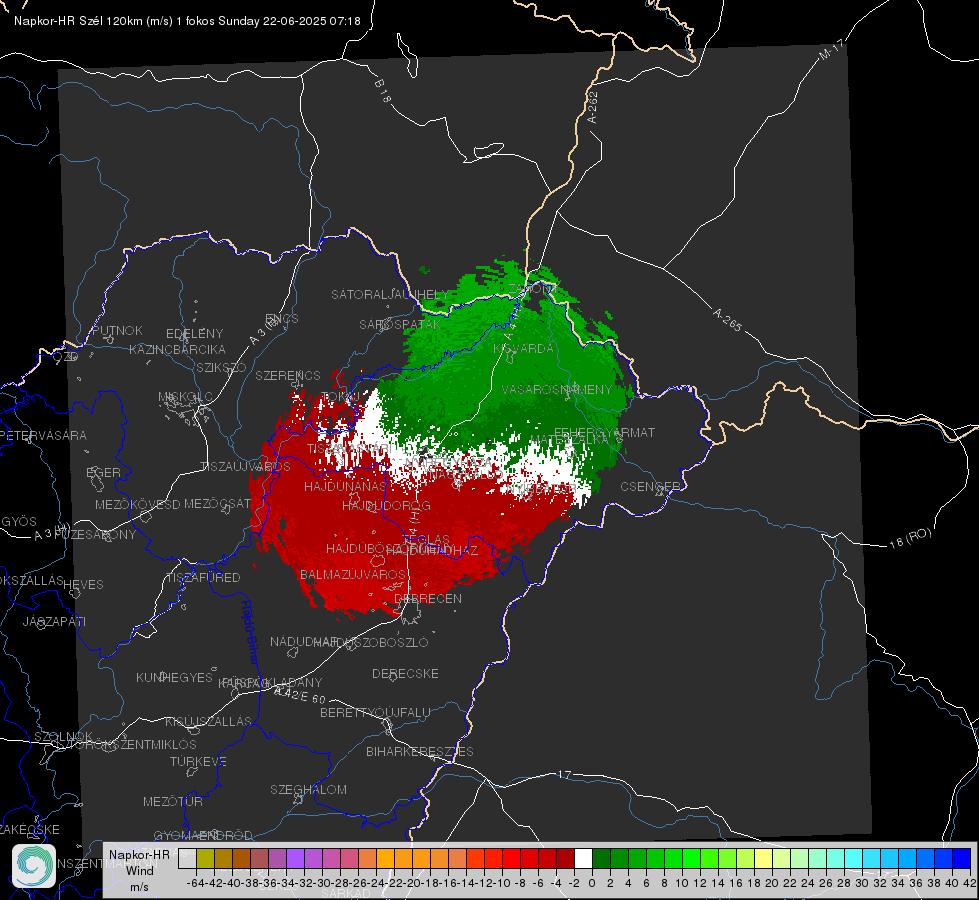Viewport: 979px width, 900px height.
Task: Click the HAJDUNANAS city label
Action: tap(345, 487)
